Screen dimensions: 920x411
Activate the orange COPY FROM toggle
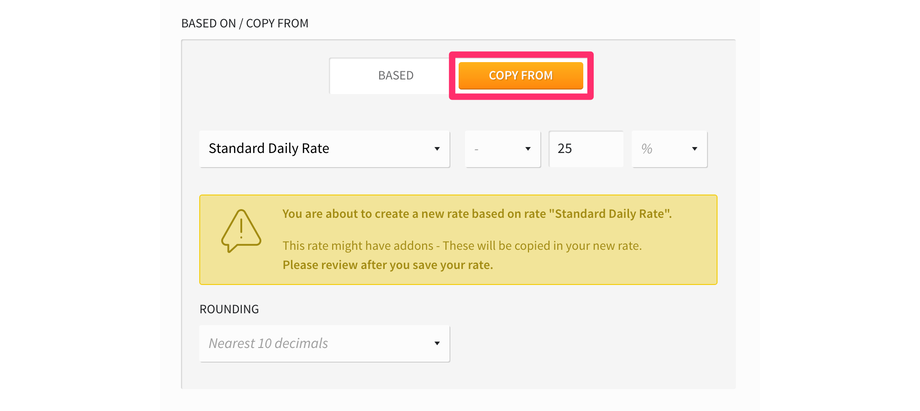(x=520, y=76)
